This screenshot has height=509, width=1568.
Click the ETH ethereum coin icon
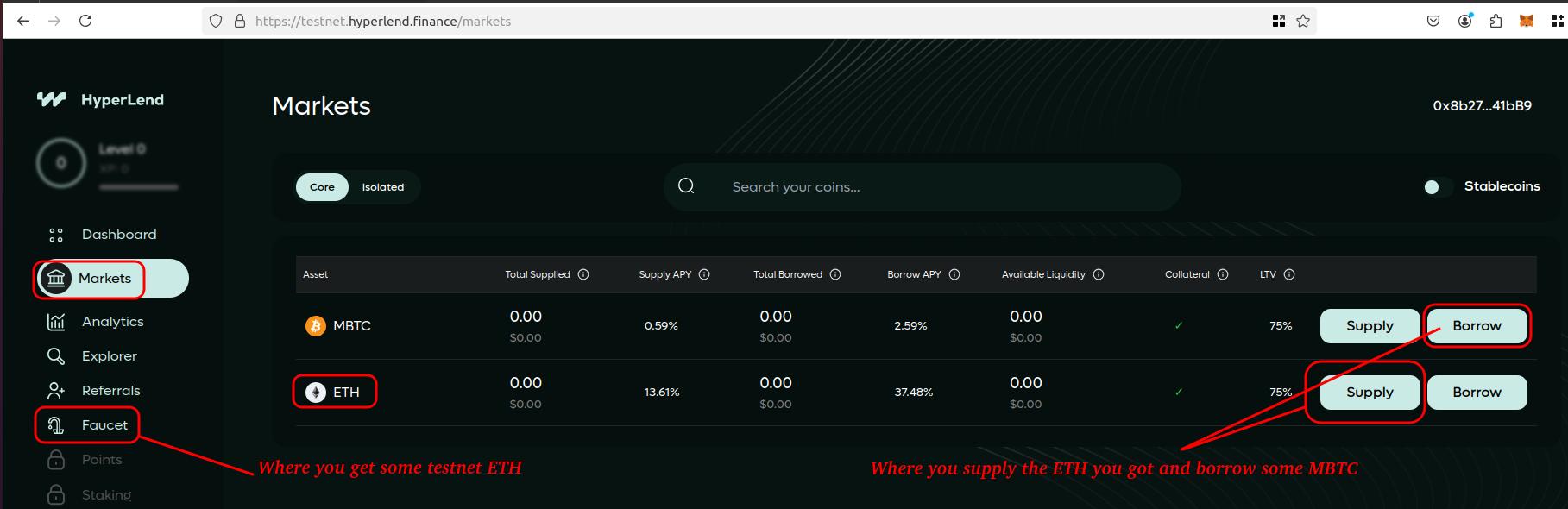316,393
